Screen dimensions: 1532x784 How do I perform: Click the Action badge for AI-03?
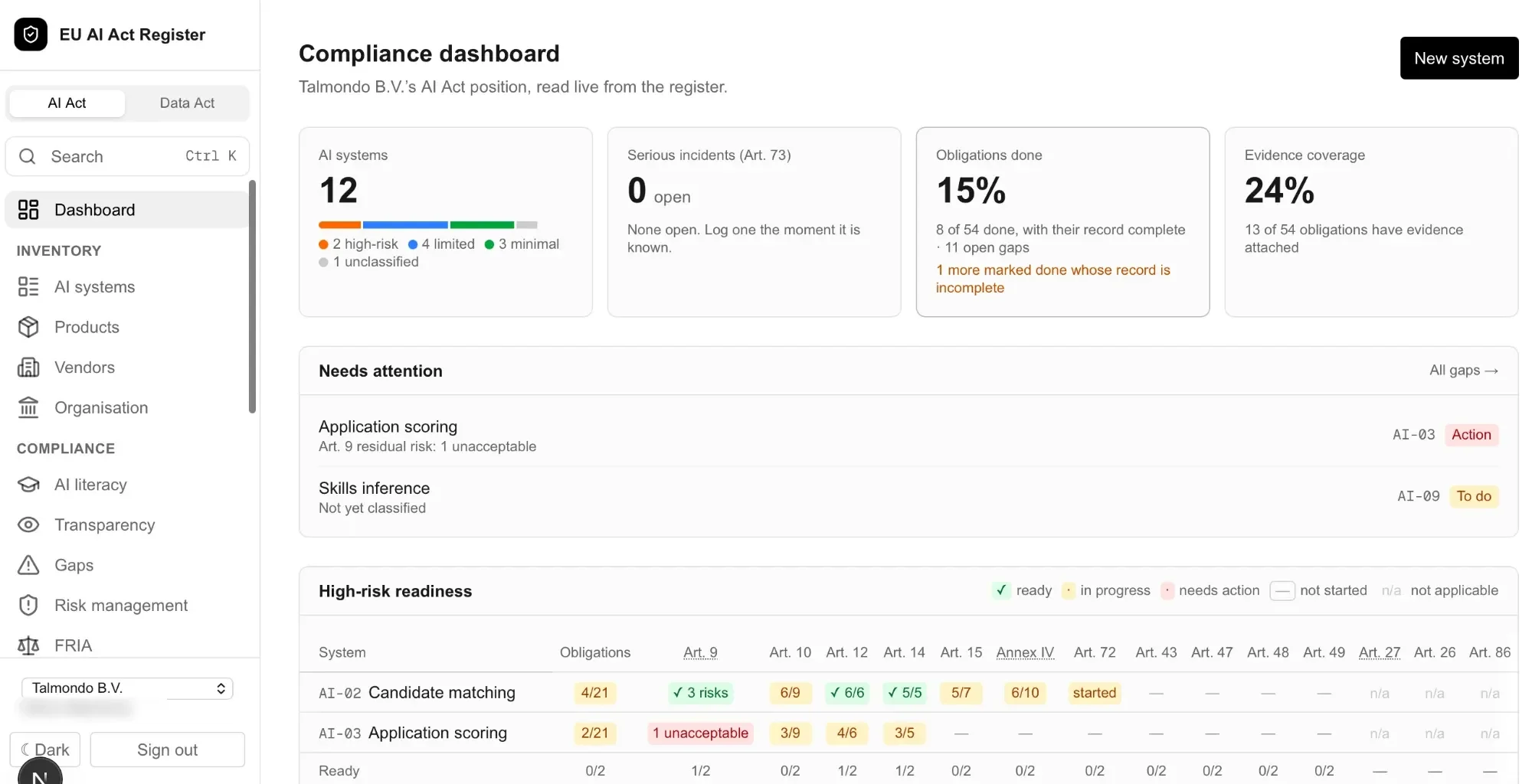[x=1471, y=435]
